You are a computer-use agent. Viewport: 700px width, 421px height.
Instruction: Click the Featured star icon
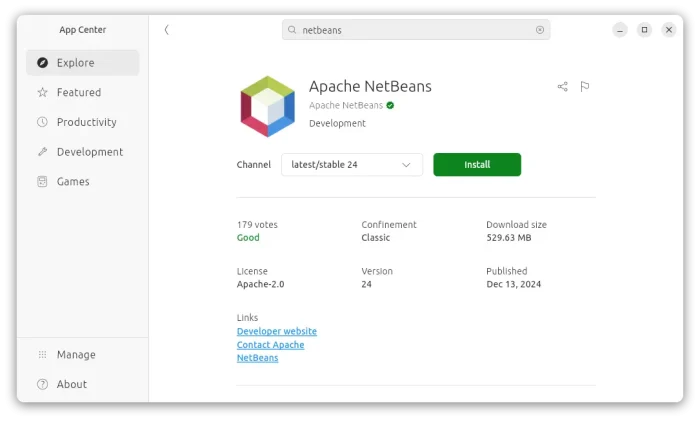(x=42, y=92)
